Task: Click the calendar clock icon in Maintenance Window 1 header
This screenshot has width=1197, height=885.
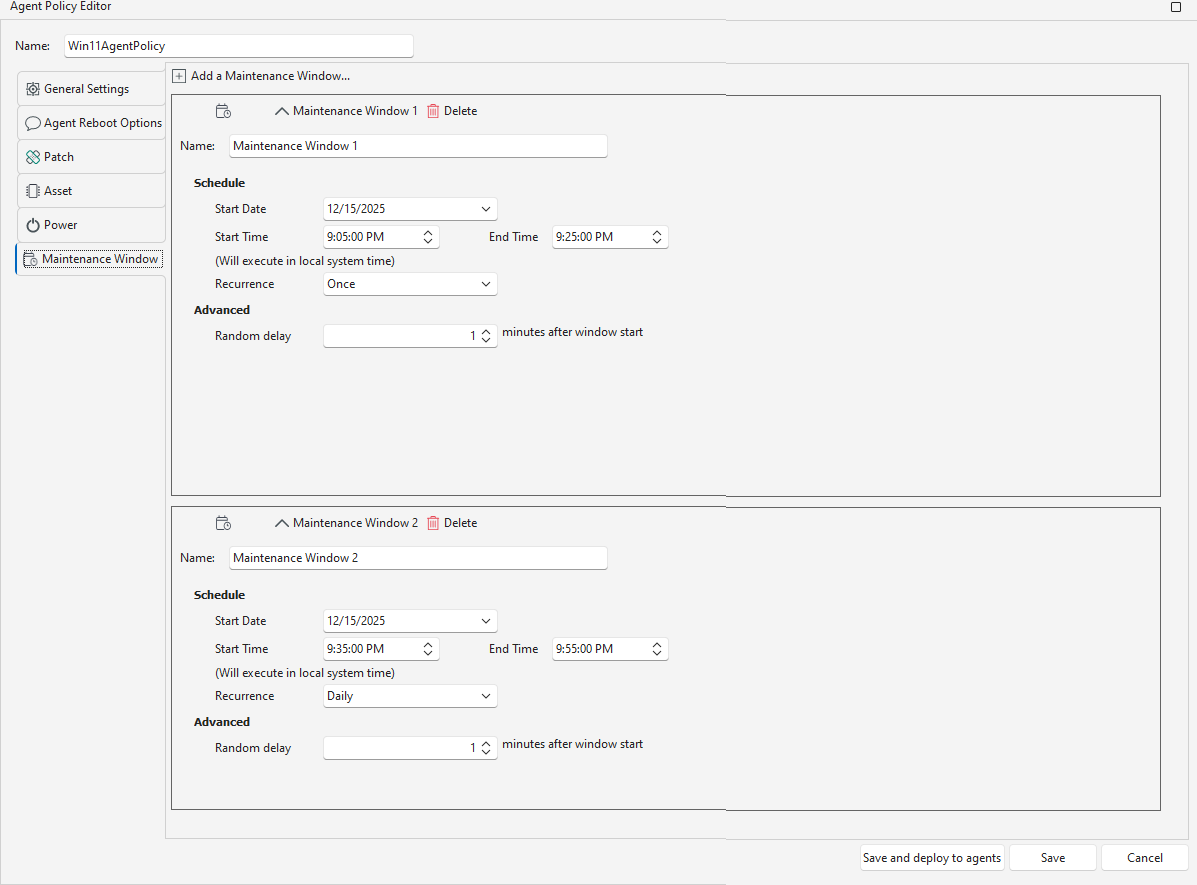Action: pyautogui.click(x=224, y=111)
